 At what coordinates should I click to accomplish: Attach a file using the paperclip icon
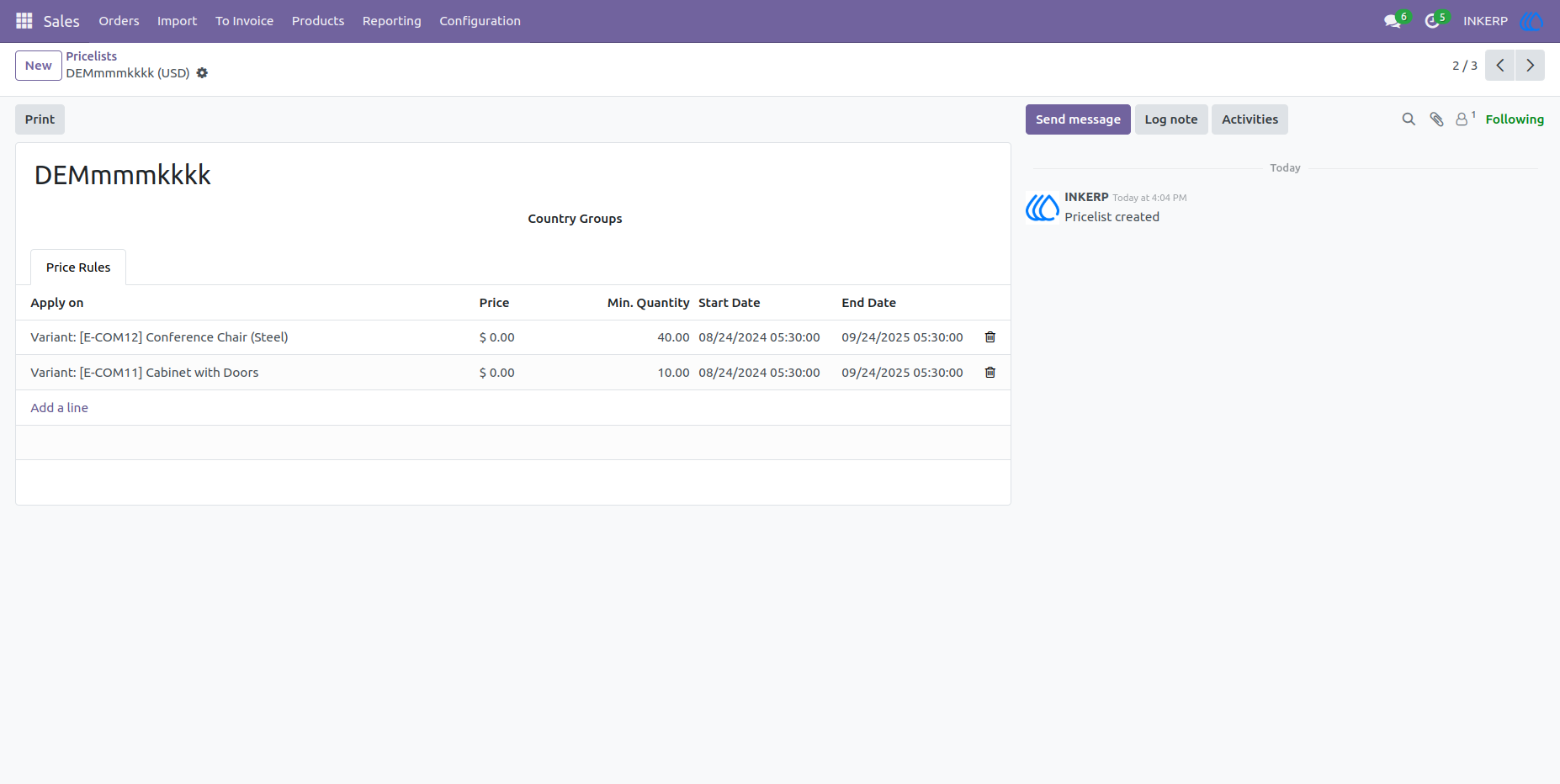1436,119
